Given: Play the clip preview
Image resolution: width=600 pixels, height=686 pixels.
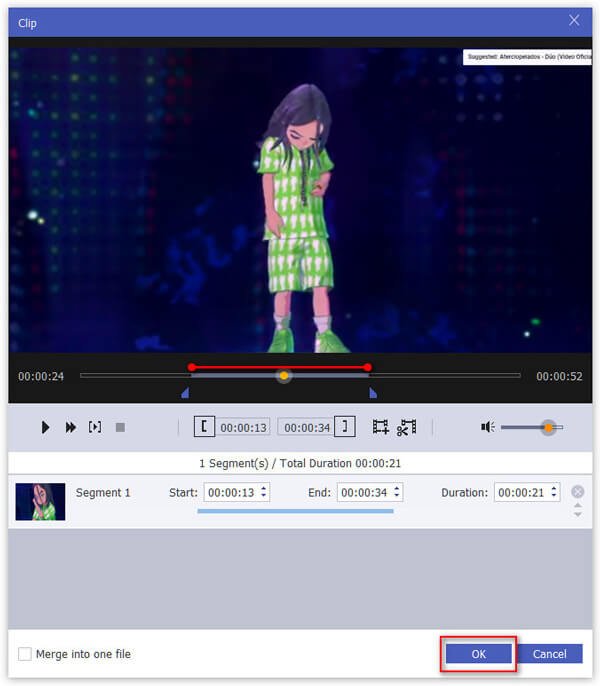Looking at the screenshot, I should click(45, 427).
